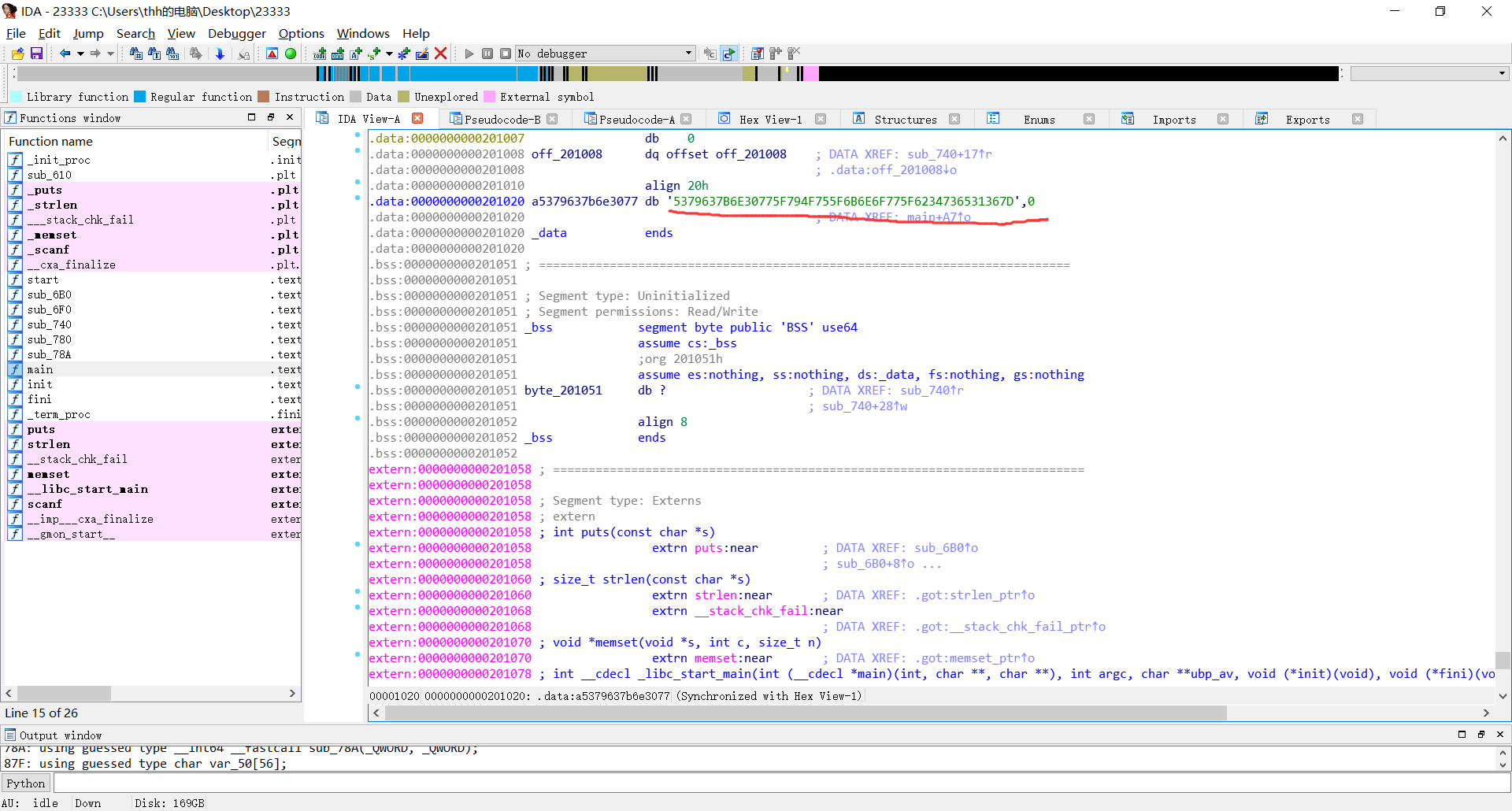Click the Structures tab icon
This screenshot has height=811, width=1512.
(x=859, y=118)
